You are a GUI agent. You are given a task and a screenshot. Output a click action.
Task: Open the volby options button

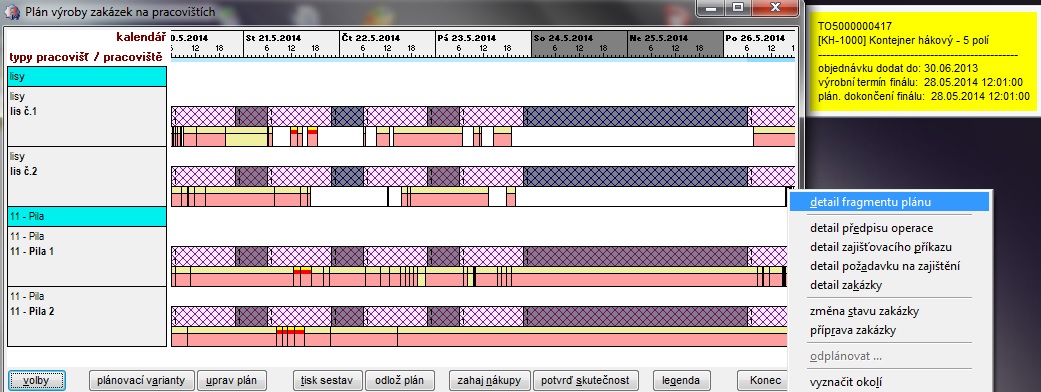coord(37,381)
